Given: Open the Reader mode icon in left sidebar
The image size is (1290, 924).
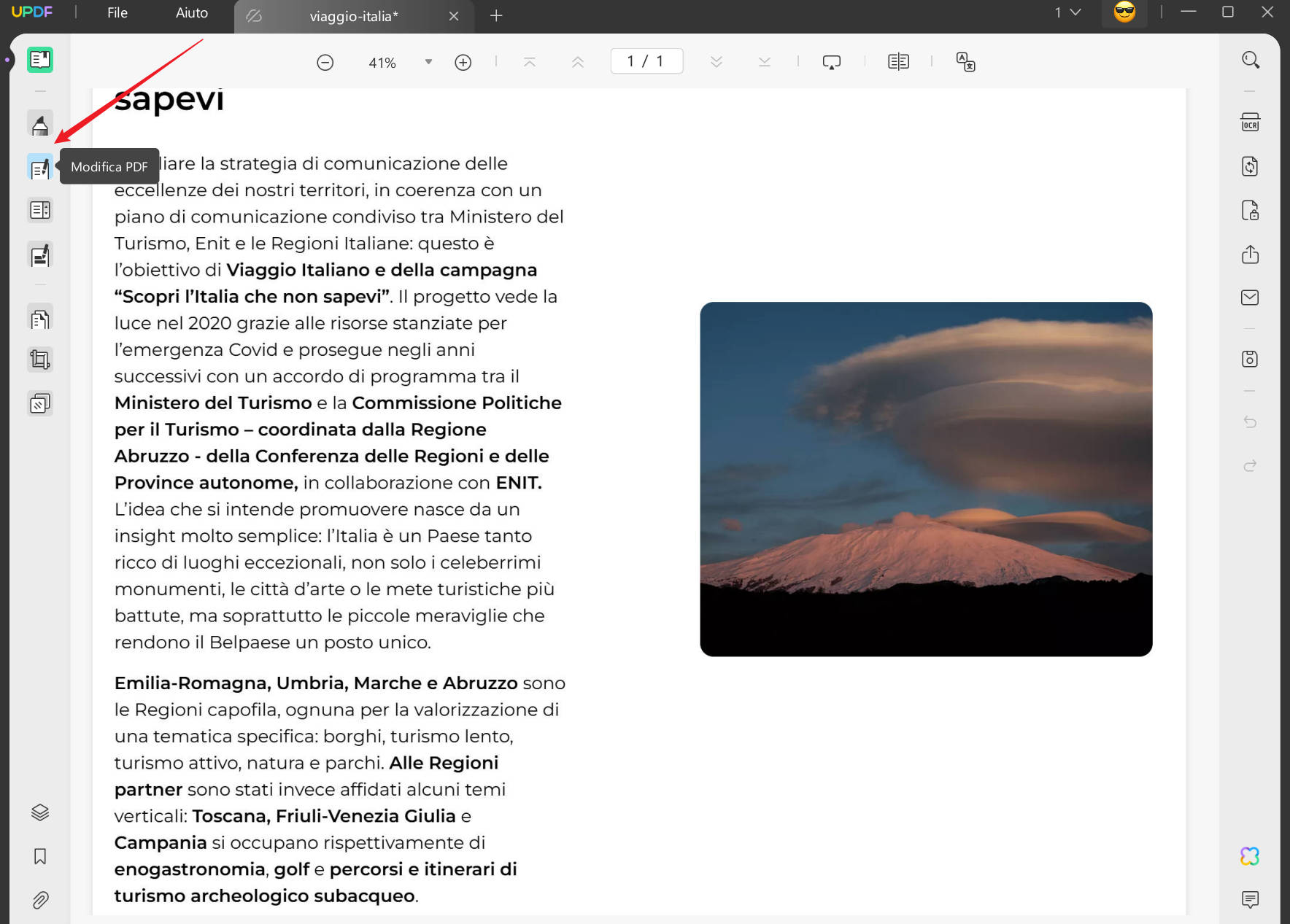Looking at the screenshot, I should [x=40, y=60].
